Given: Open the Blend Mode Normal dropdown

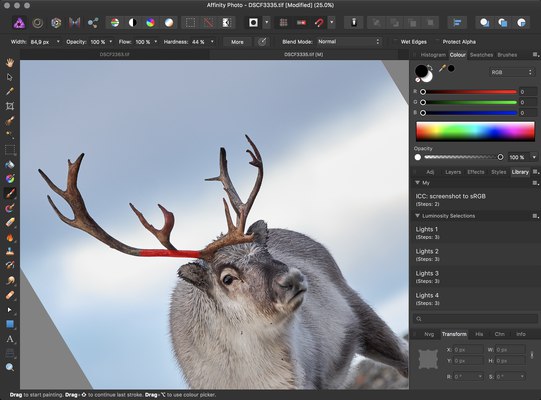Looking at the screenshot, I should [348, 42].
